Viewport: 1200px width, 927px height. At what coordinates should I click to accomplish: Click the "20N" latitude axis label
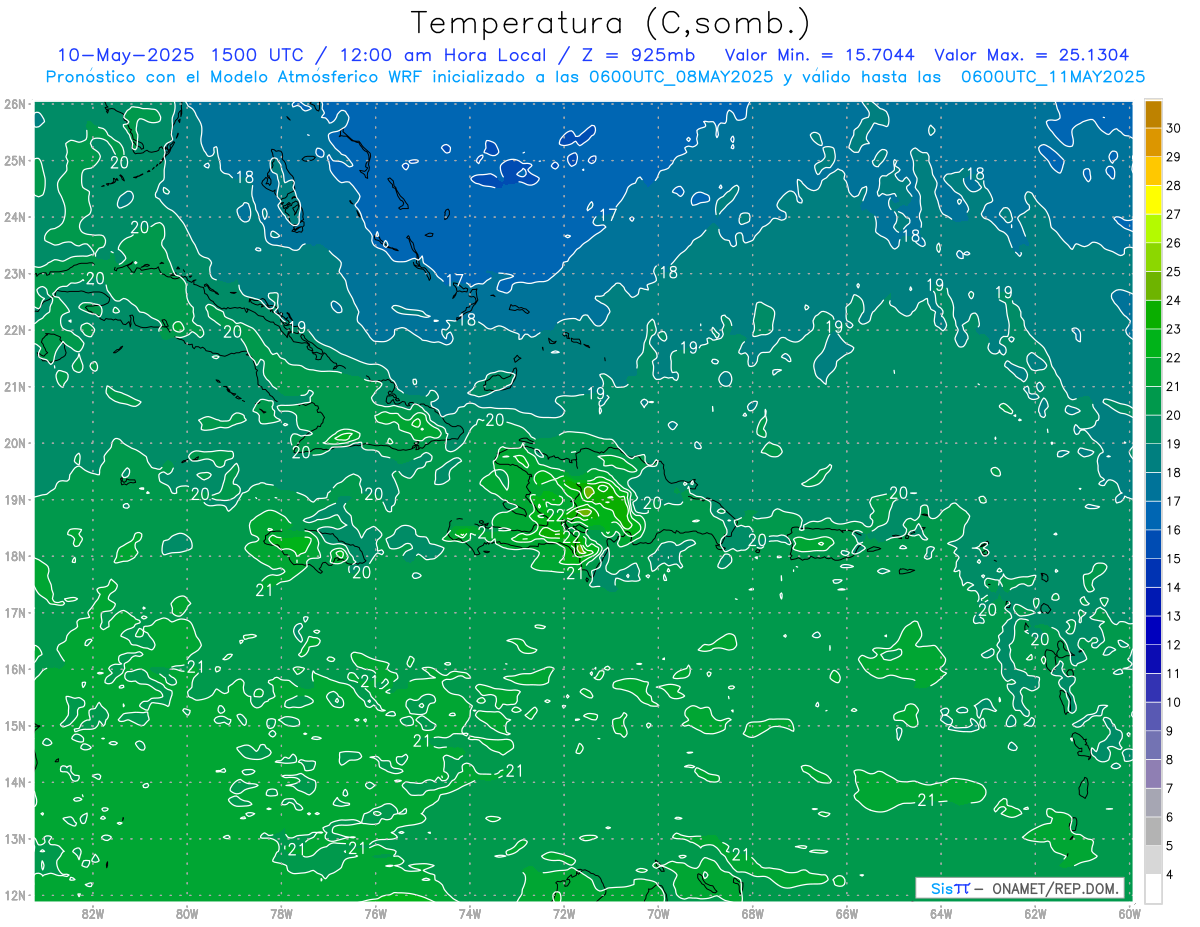14,442
